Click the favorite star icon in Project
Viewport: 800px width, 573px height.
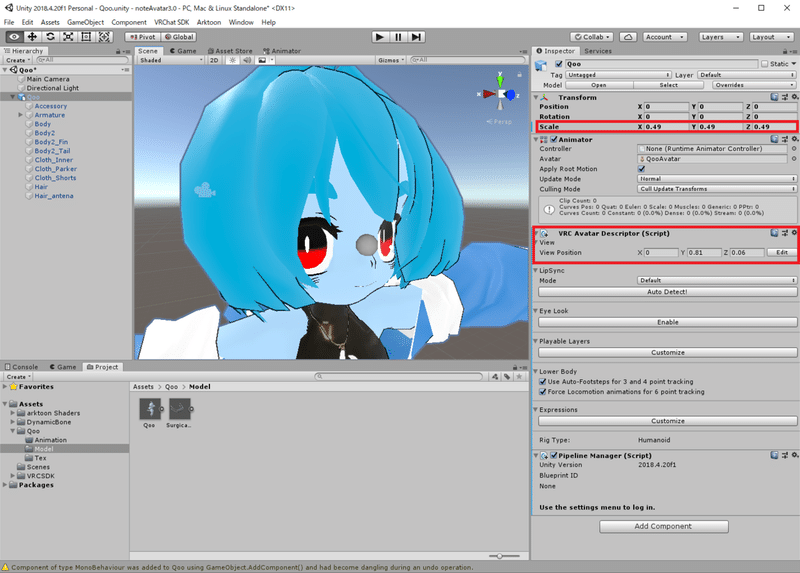pos(519,377)
